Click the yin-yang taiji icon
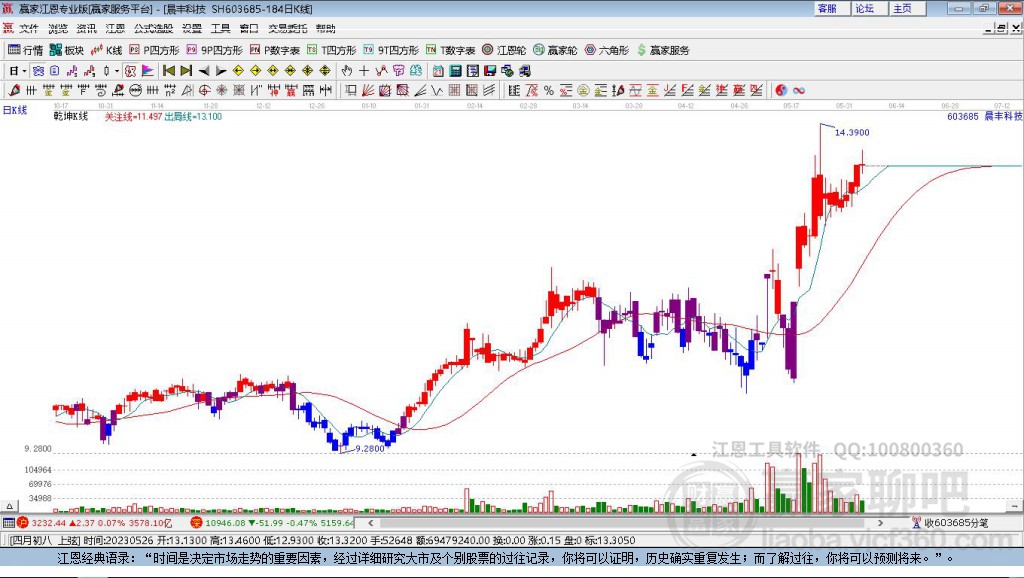This screenshot has height=578, width=1024. (x=781, y=91)
